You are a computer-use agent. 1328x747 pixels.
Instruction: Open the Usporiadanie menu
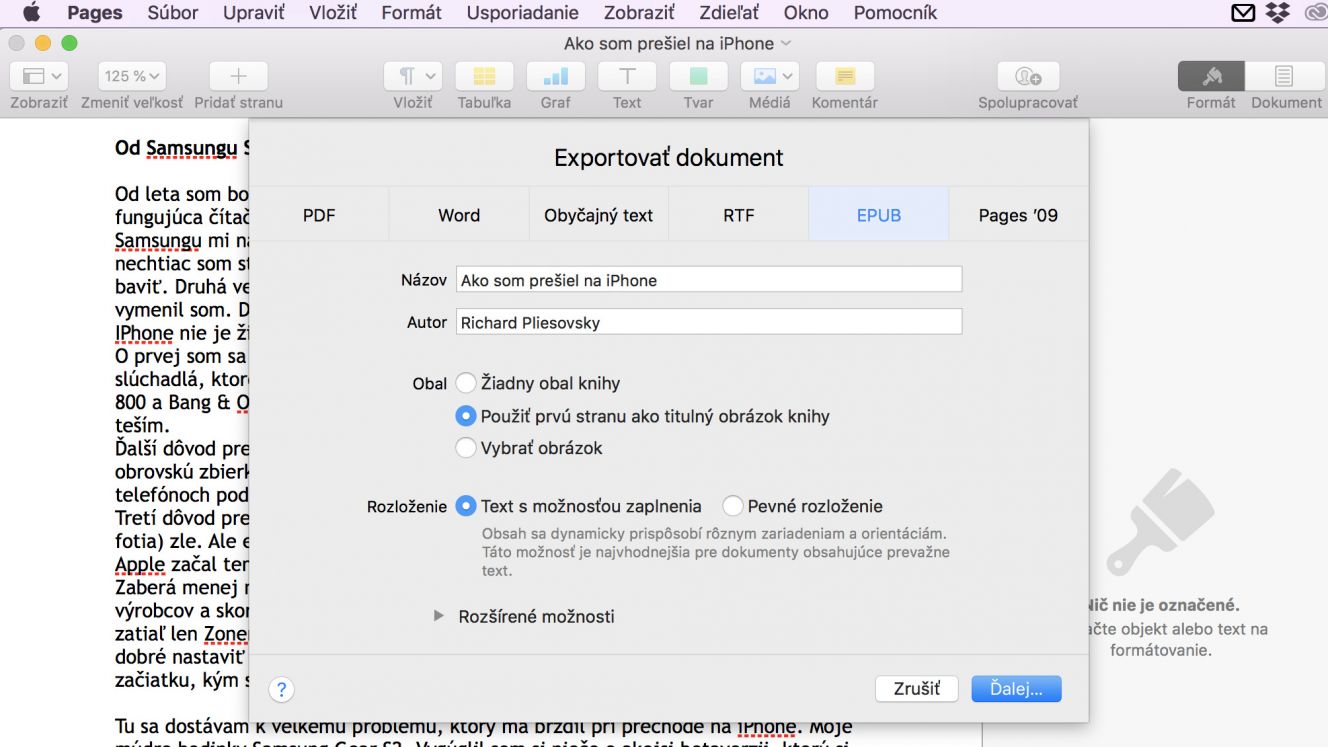[x=523, y=13]
